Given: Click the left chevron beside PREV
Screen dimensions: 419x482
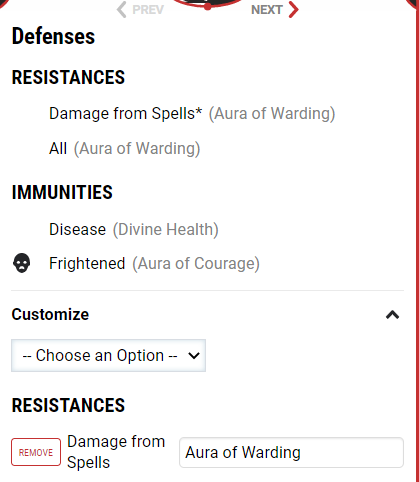Looking at the screenshot, I should [x=121, y=10].
